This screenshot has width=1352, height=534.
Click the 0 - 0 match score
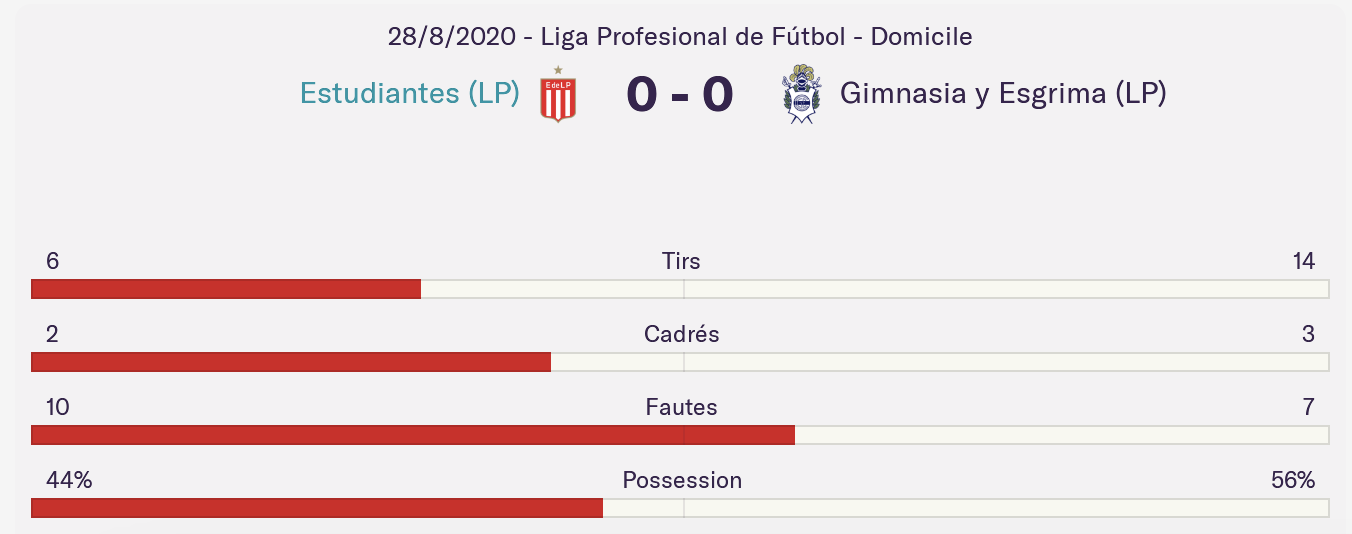[680, 95]
